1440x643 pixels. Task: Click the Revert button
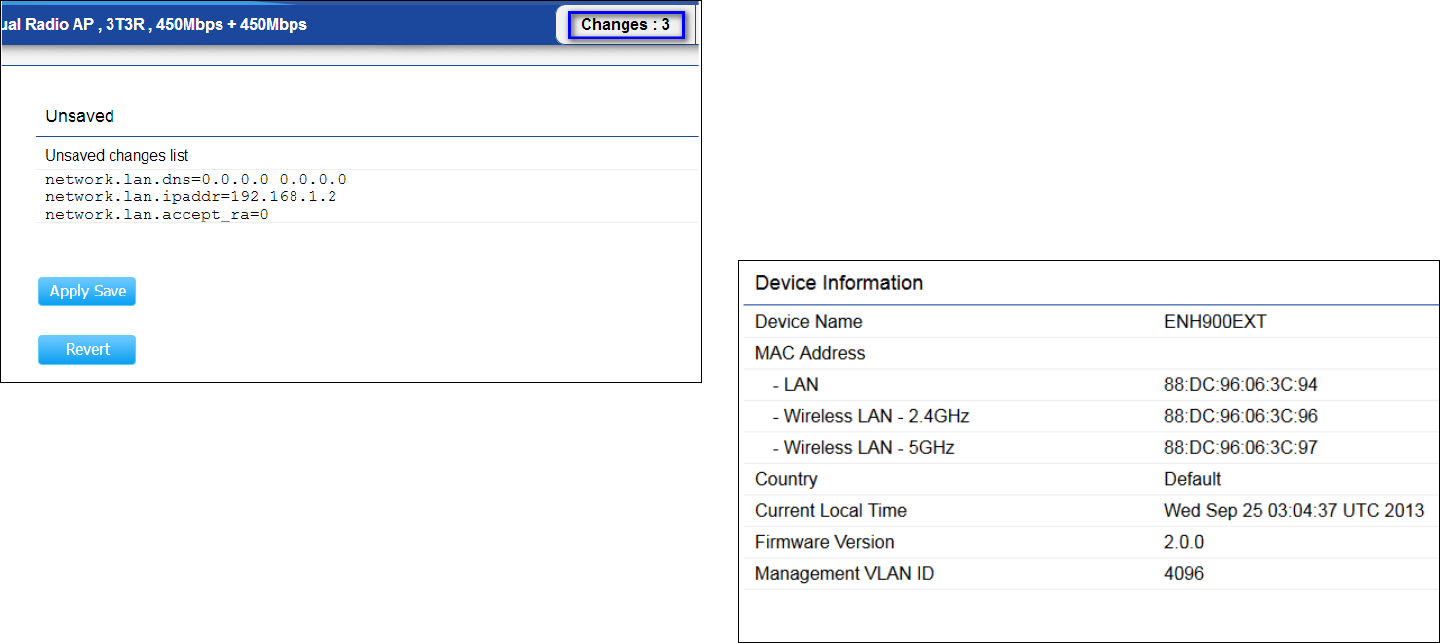point(87,350)
